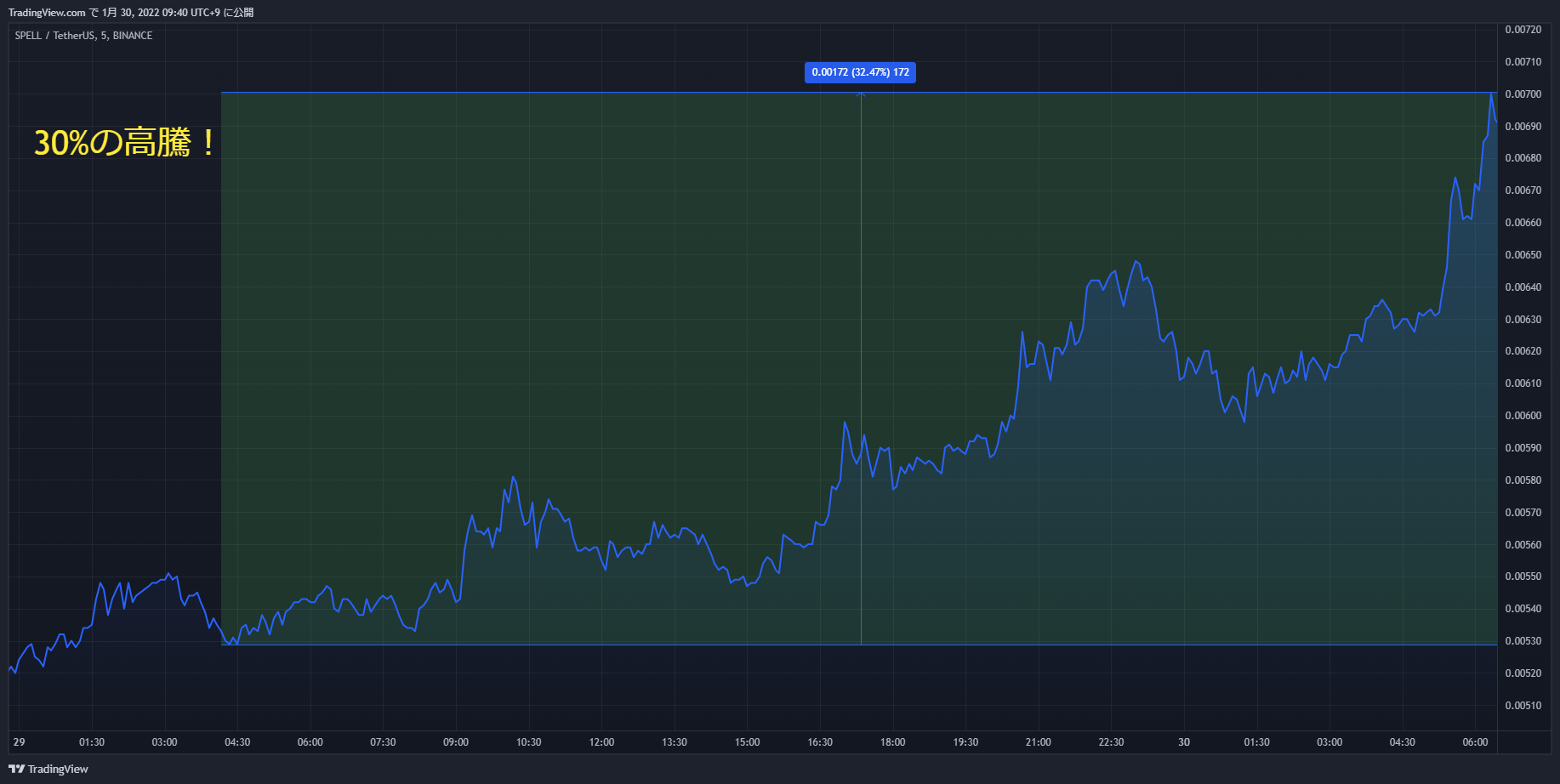The width and height of the screenshot is (1560, 784).
Task: Click time label 09:00 on time axis
Action: coord(456,742)
